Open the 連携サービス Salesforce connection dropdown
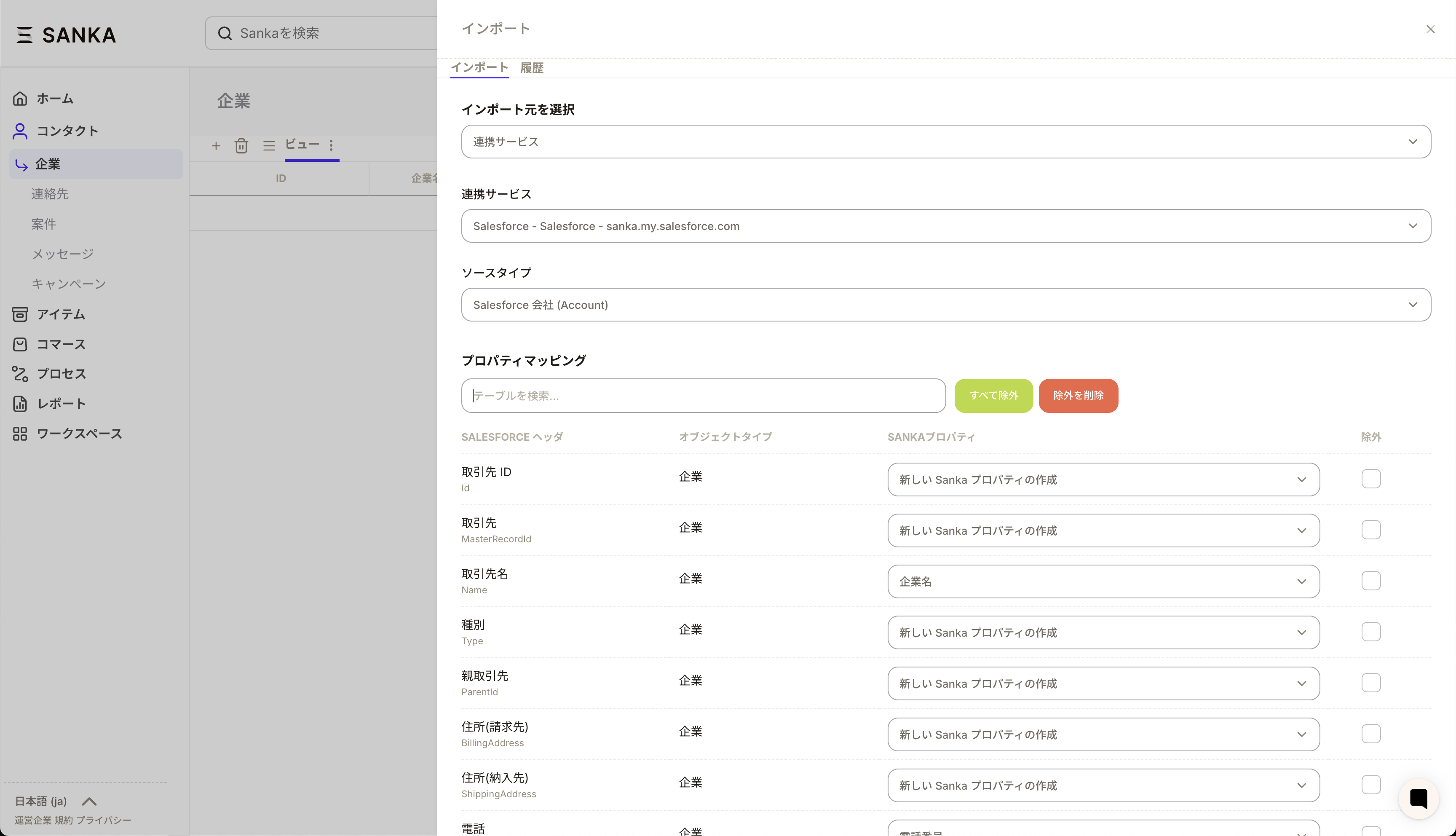The height and width of the screenshot is (836, 1456). tap(946, 226)
